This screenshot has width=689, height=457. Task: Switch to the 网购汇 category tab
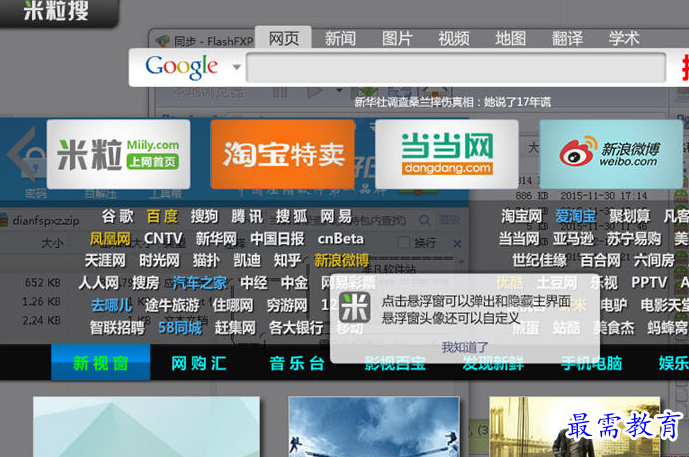click(199, 363)
